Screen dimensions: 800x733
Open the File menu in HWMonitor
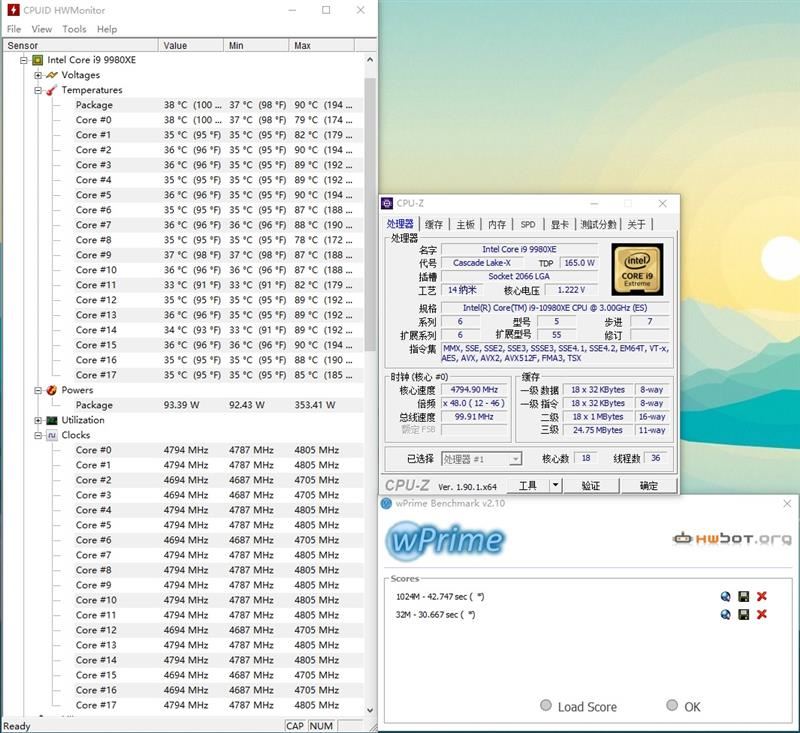click(x=14, y=29)
